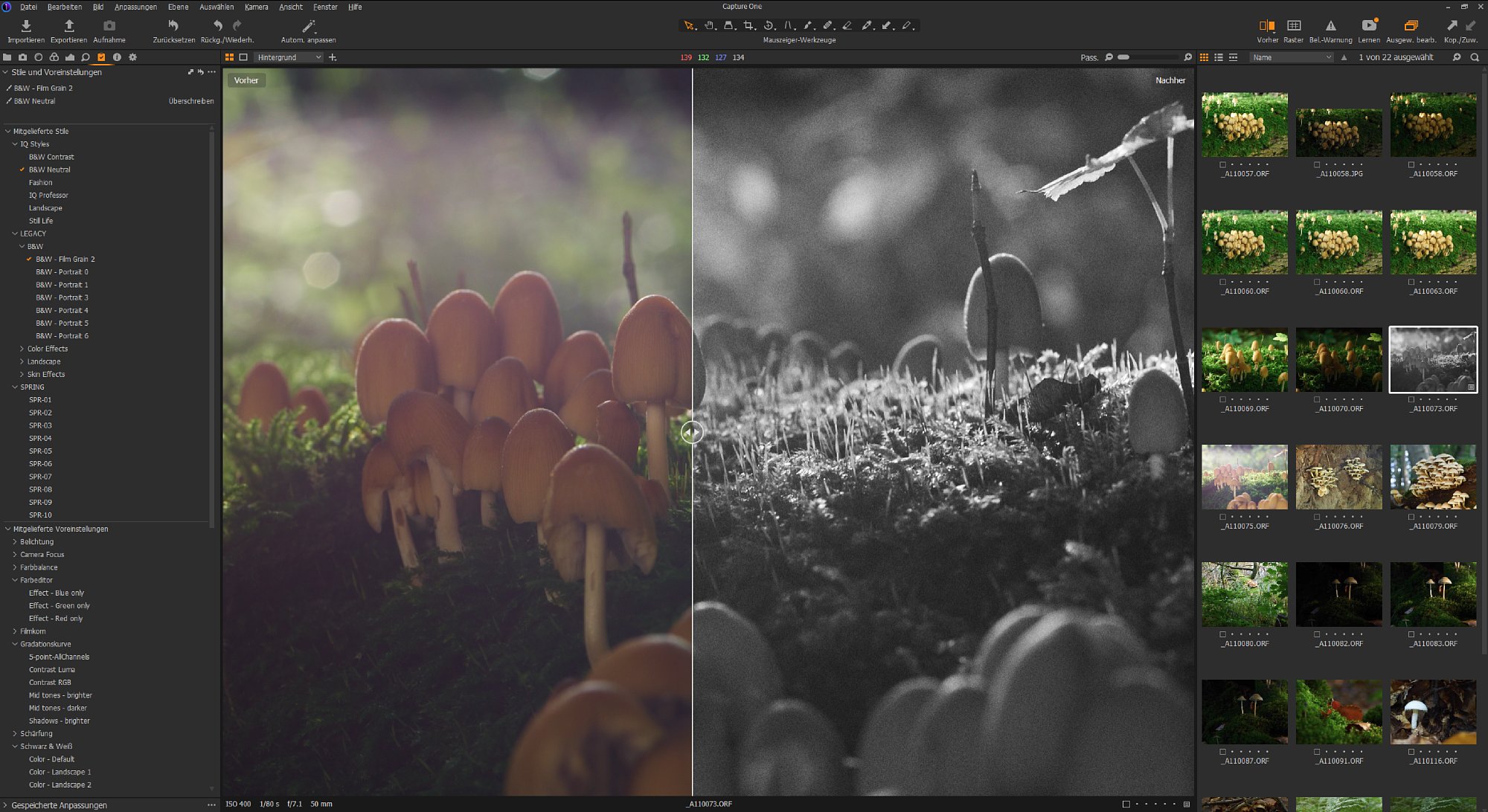
Task: Select the _A110079.ORF thumbnail
Action: (x=1433, y=477)
